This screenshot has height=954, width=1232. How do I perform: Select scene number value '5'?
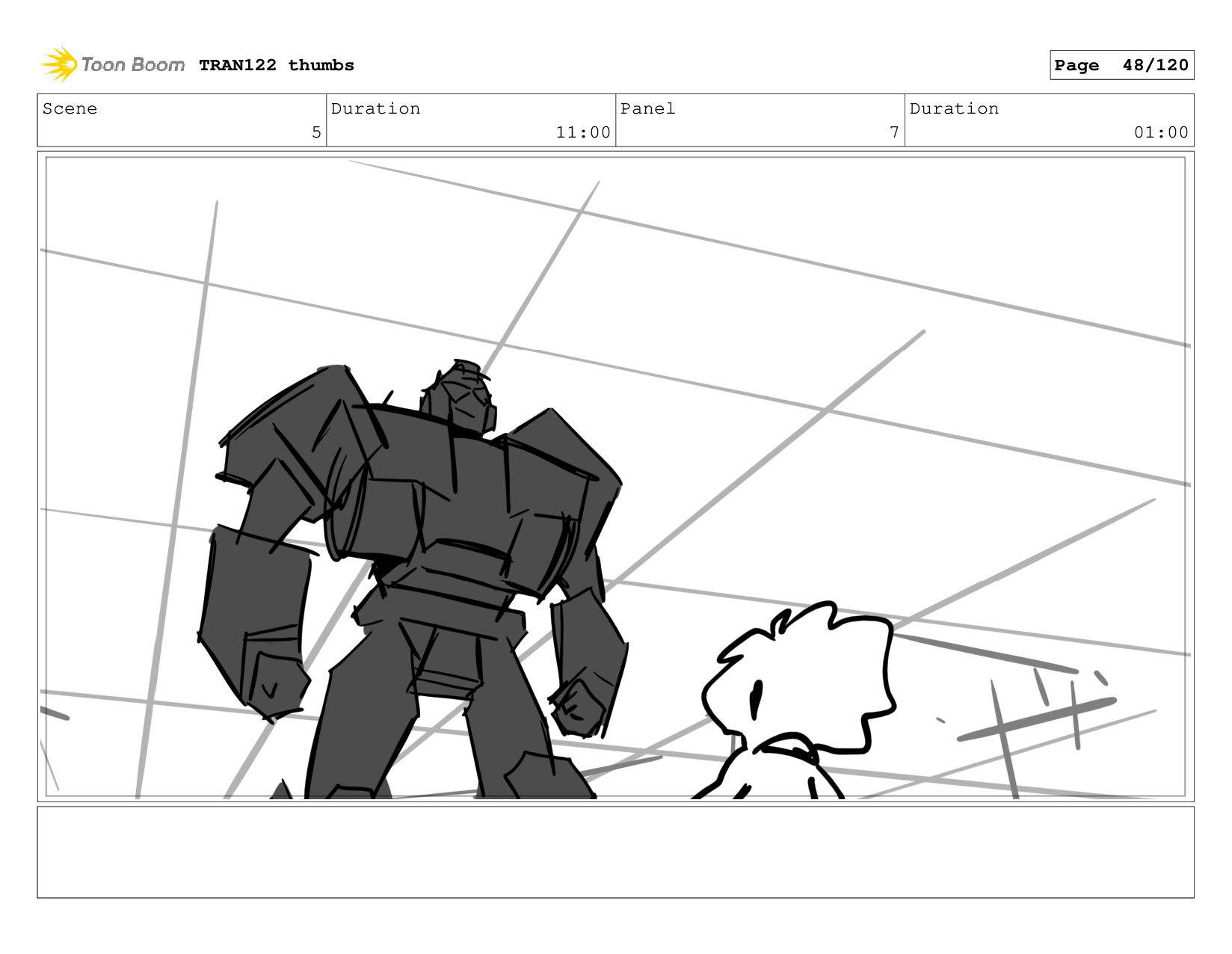click(316, 132)
